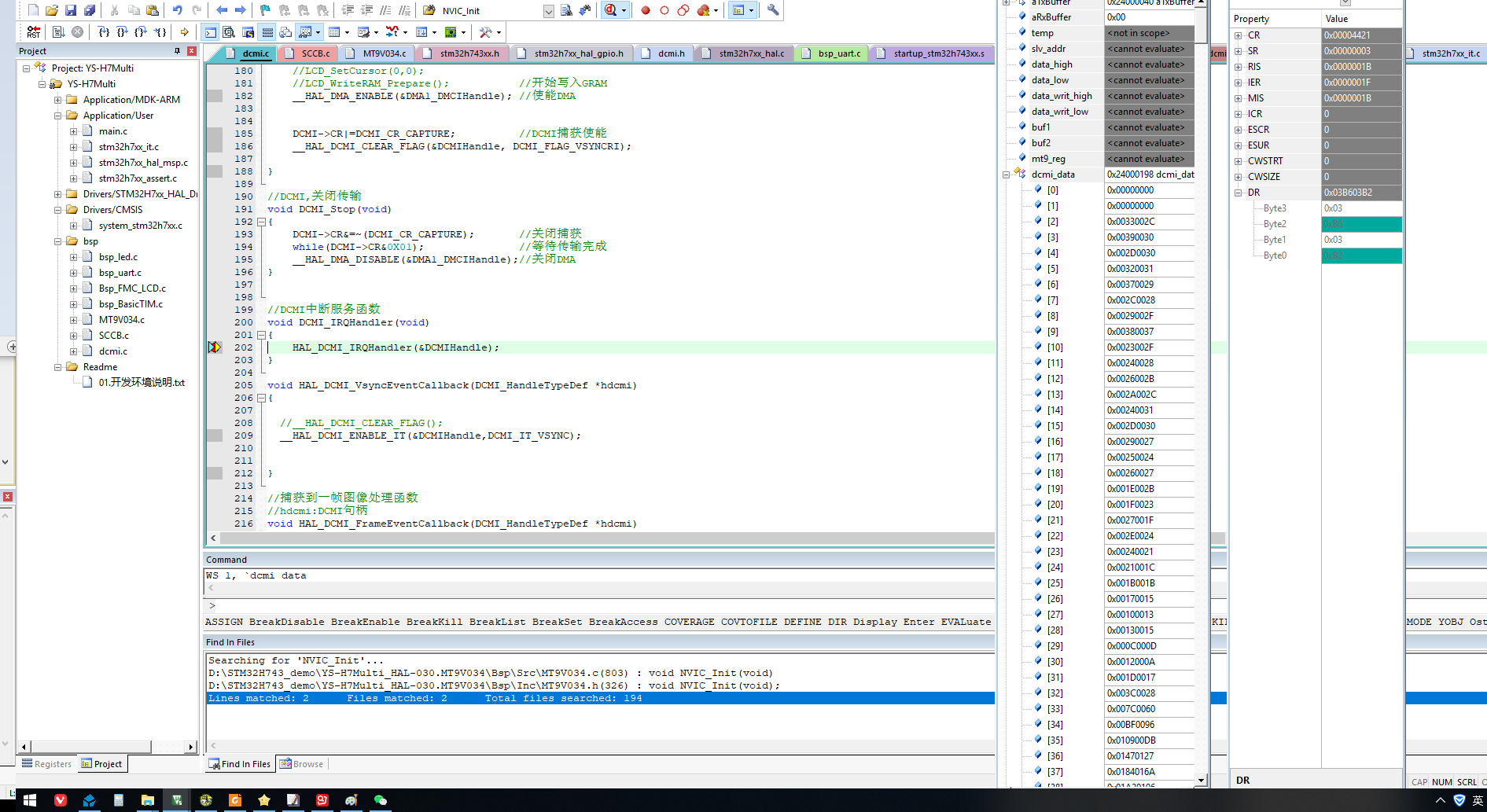Screen dimensions: 1487x812
Task: Open the Memory windows dropdown
Action: click(x=347, y=32)
